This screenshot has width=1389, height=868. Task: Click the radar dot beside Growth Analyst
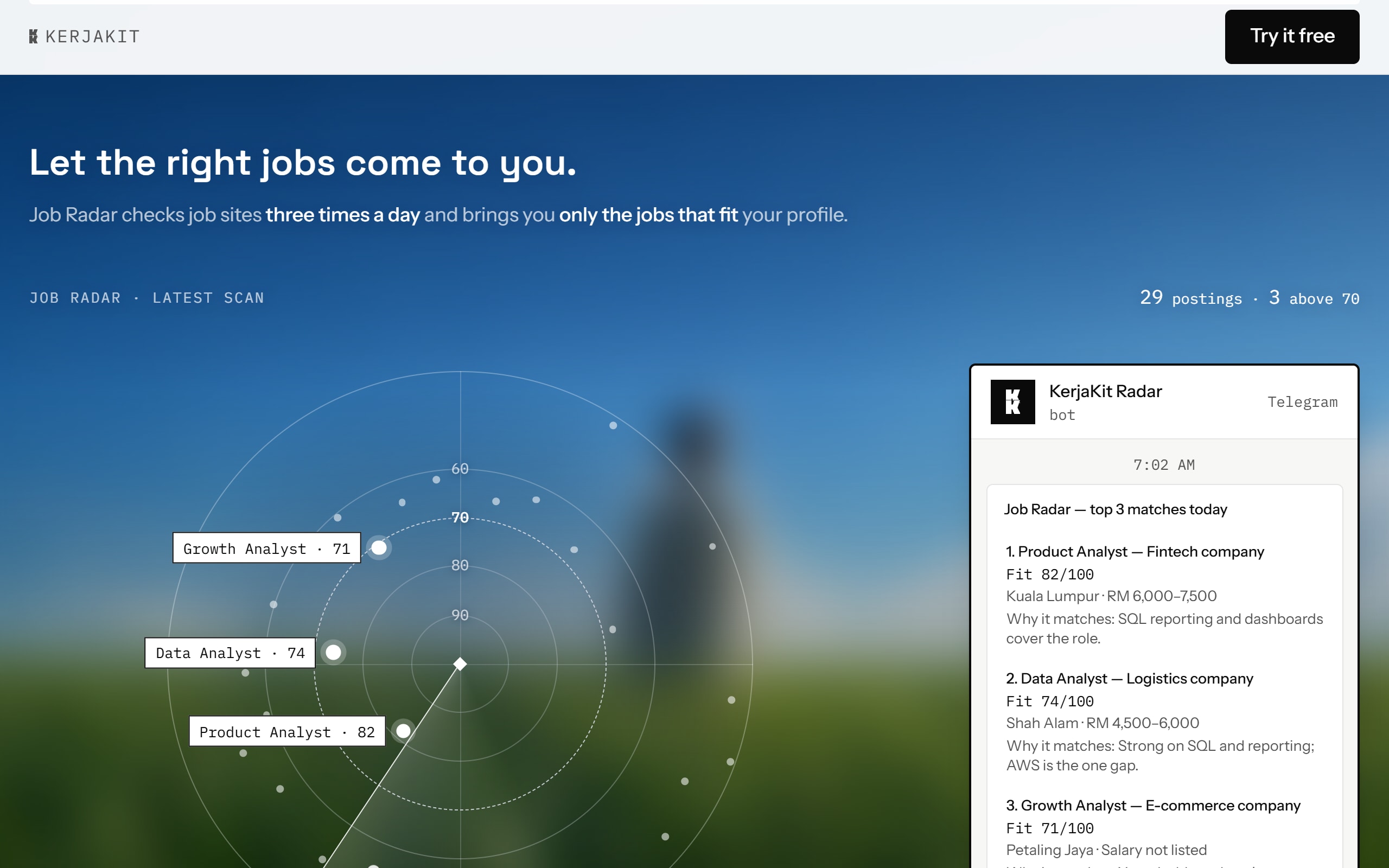379,548
